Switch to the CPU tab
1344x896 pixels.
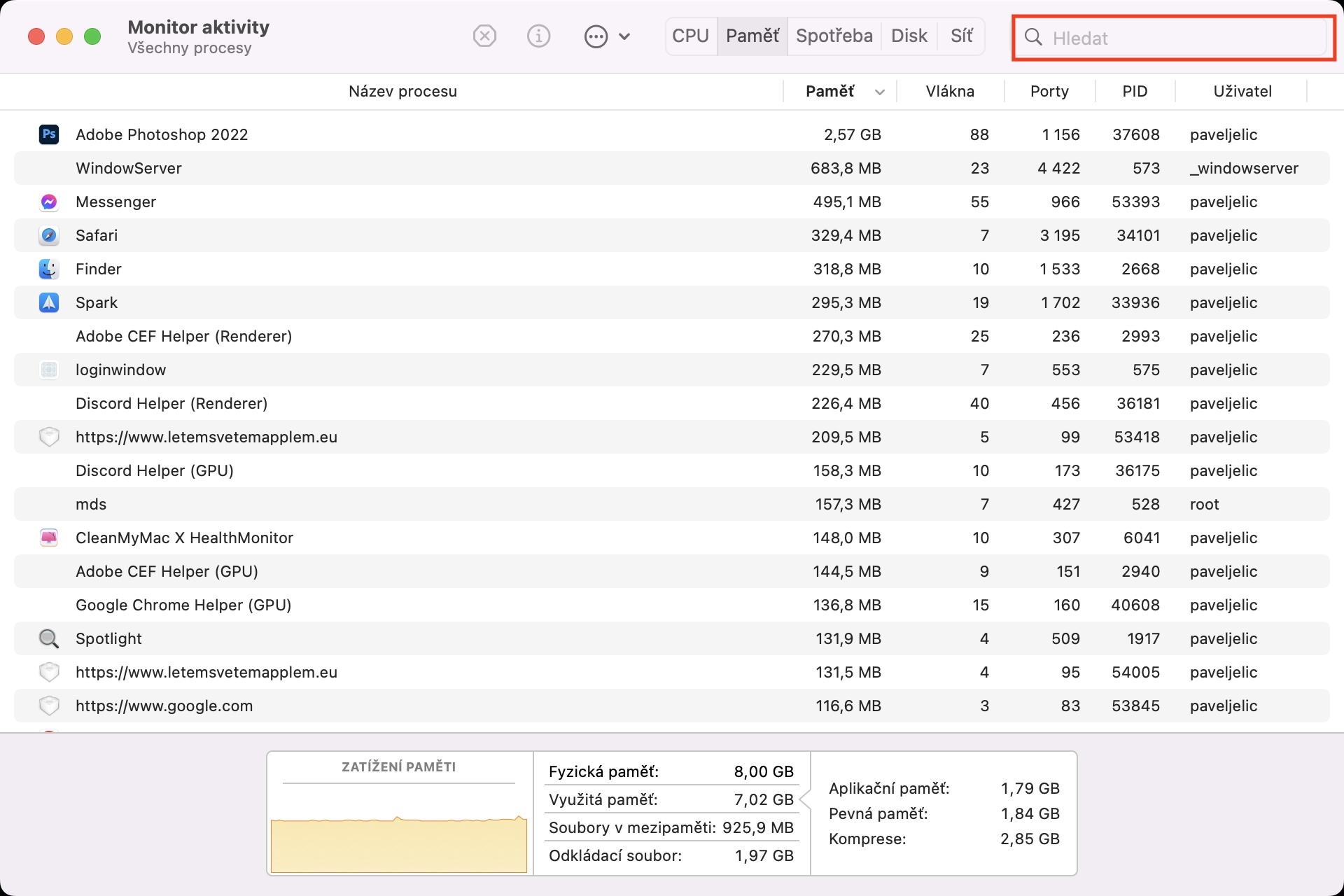click(x=690, y=36)
